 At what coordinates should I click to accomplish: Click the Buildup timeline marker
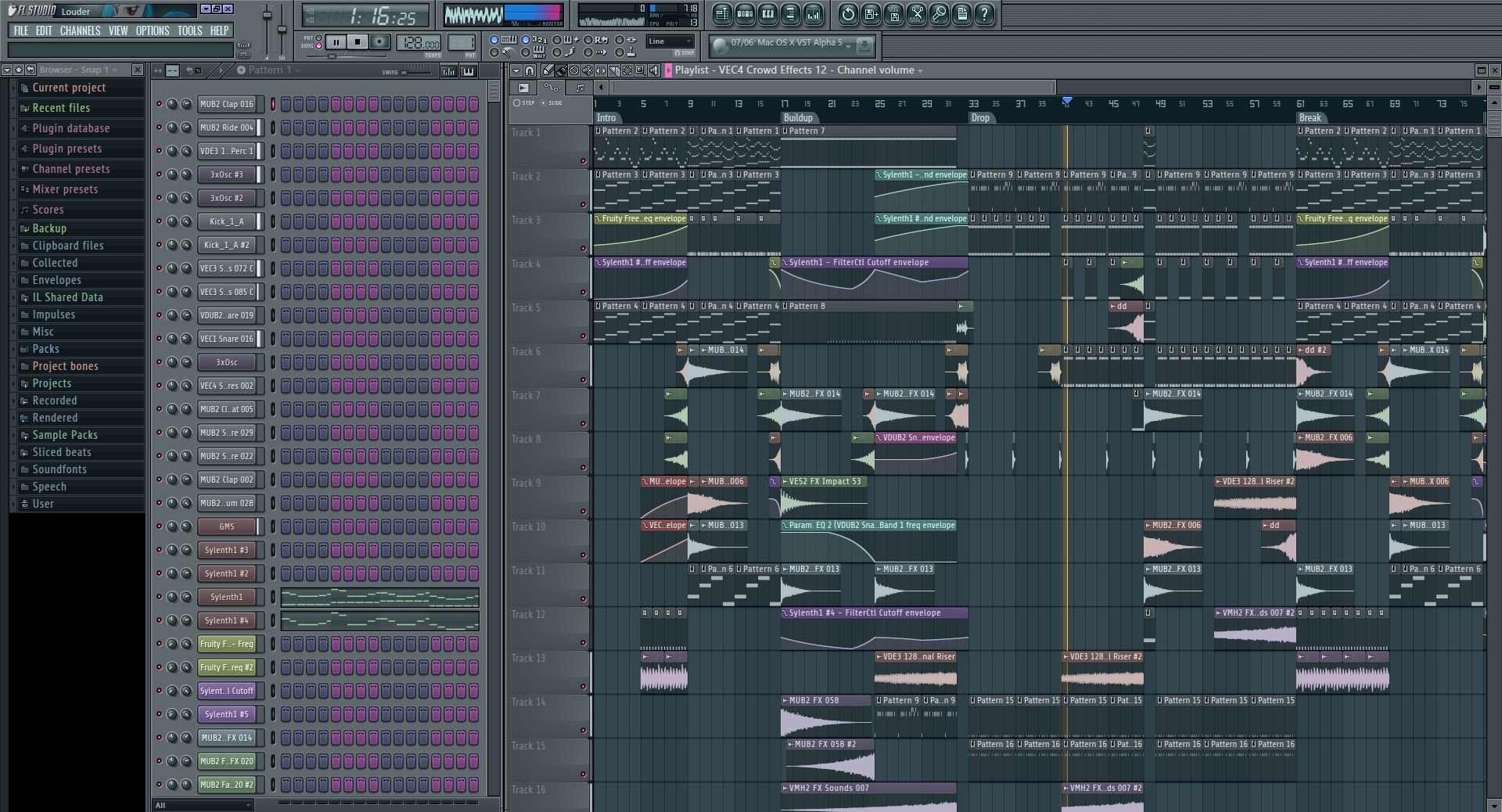798,118
